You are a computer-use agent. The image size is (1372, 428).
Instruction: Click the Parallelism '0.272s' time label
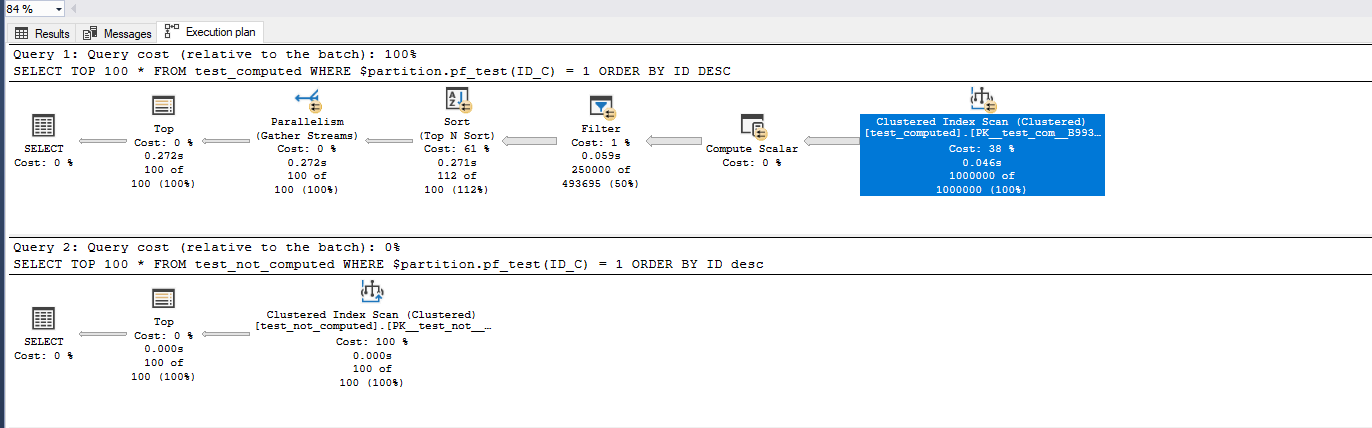tap(308, 162)
